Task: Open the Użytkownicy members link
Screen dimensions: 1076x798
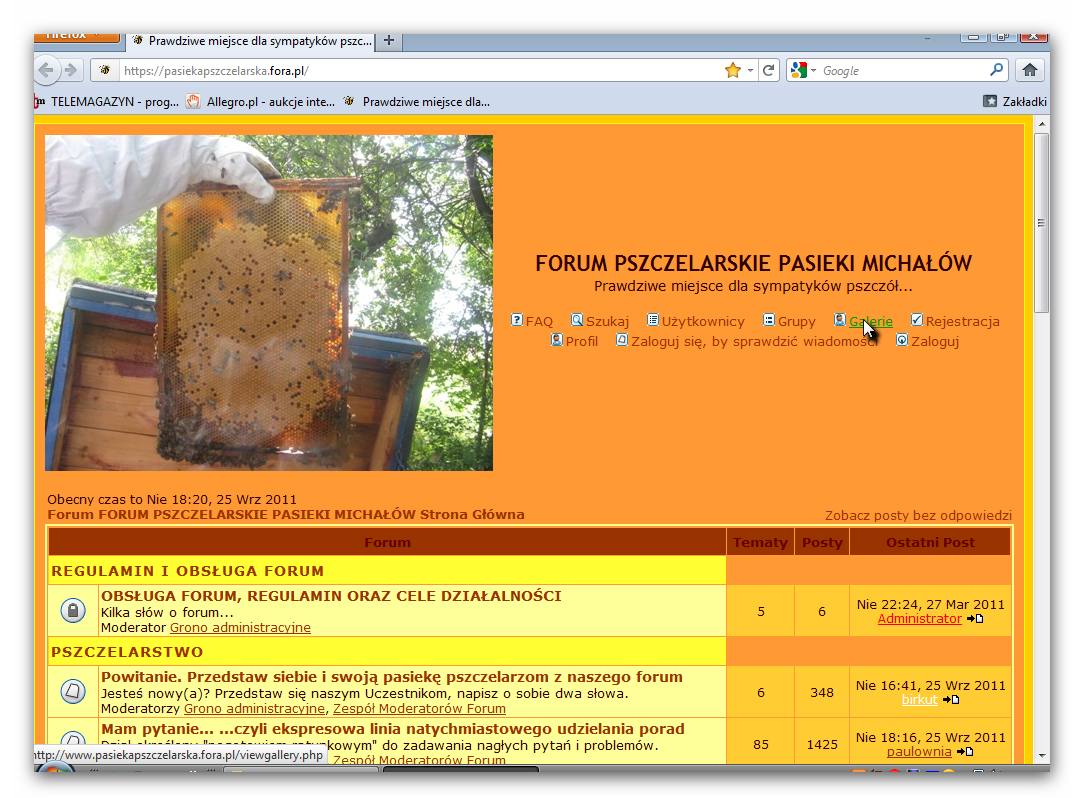Action: click(703, 321)
